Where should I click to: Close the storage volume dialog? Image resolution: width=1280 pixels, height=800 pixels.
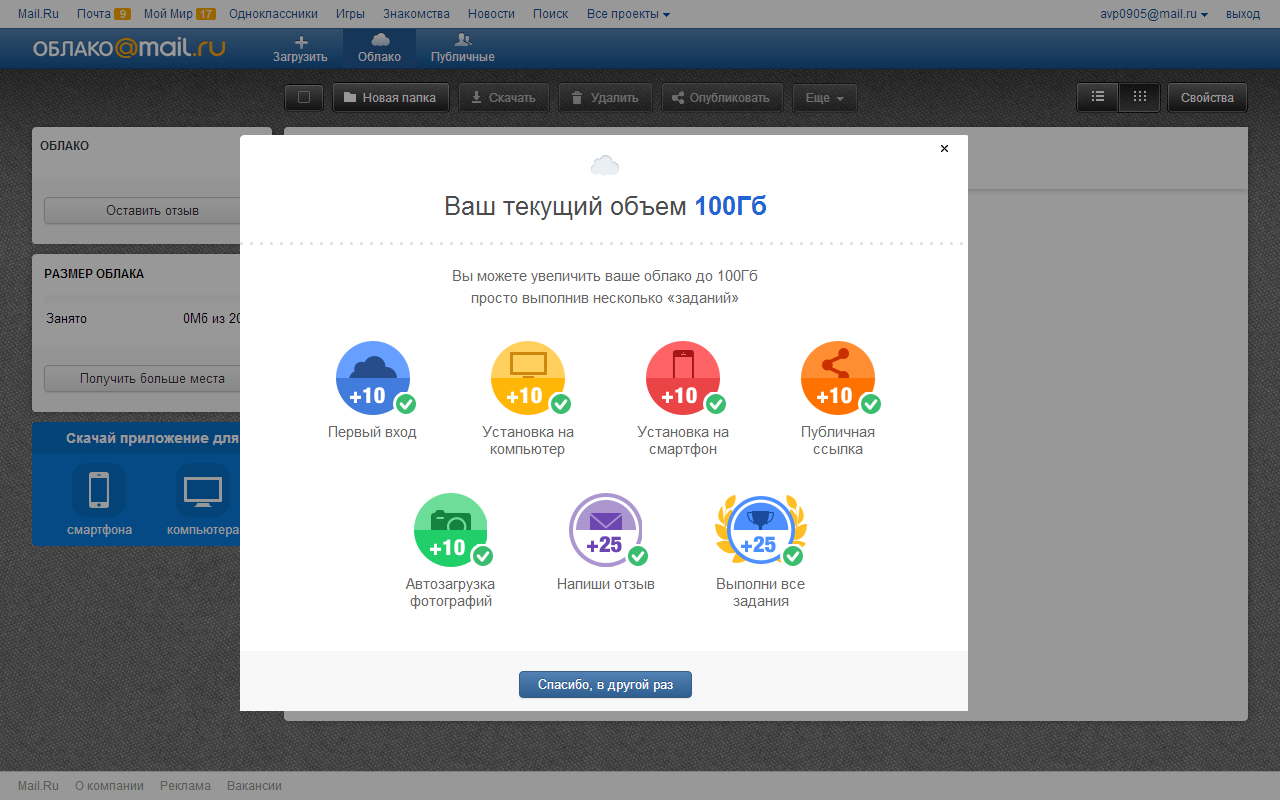click(x=944, y=148)
